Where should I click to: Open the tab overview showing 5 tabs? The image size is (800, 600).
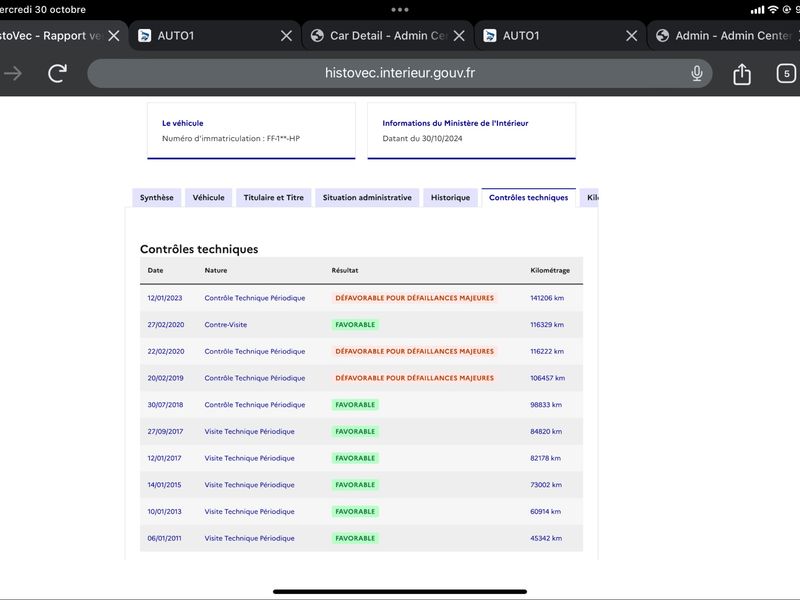pos(786,73)
